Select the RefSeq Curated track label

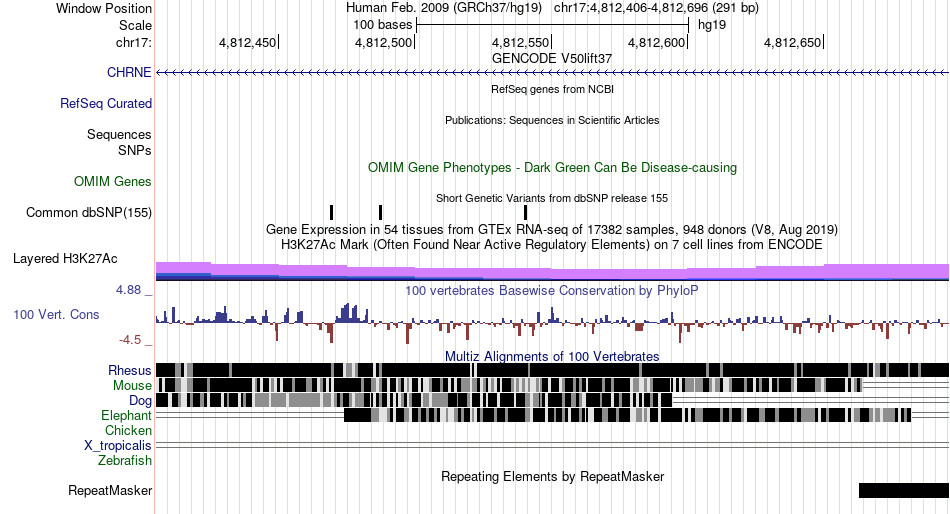(105, 104)
